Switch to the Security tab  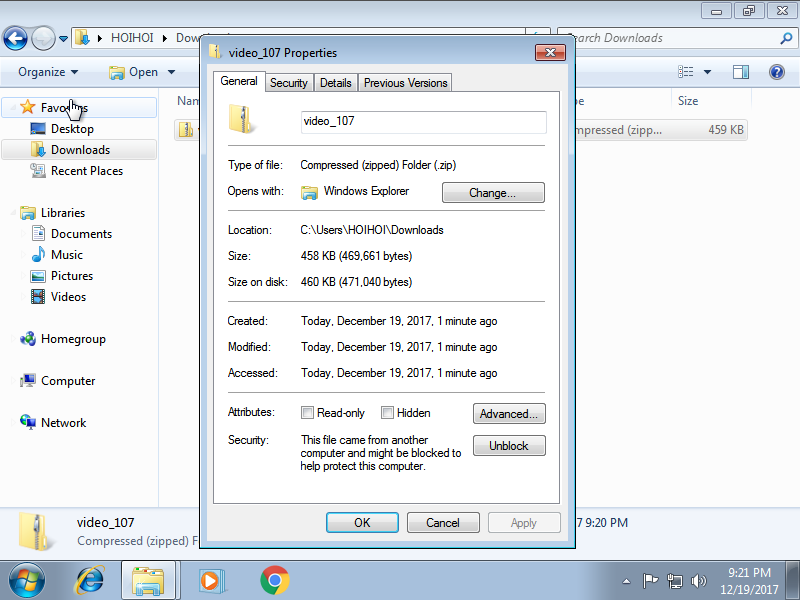288,83
